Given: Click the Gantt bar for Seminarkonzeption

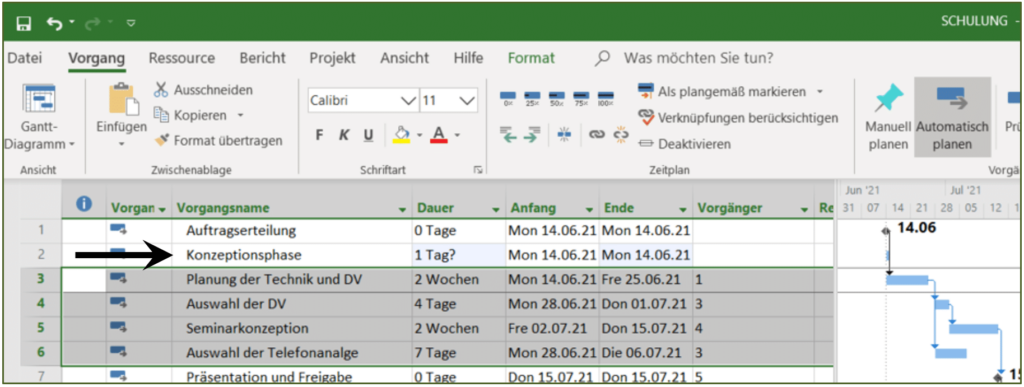Looking at the screenshot, I should pyautogui.click(x=974, y=329).
